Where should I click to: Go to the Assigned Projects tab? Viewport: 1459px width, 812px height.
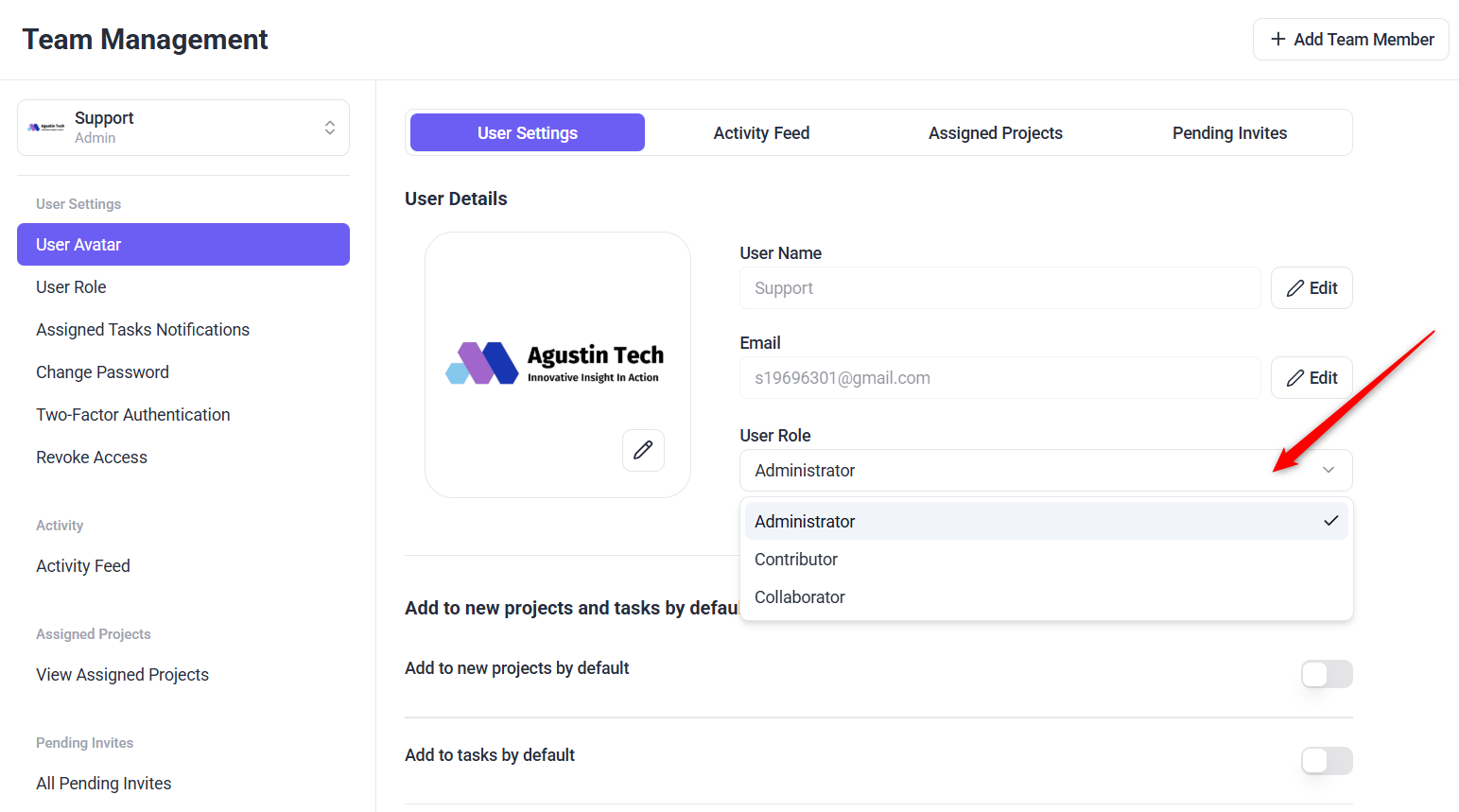[x=995, y=133]
